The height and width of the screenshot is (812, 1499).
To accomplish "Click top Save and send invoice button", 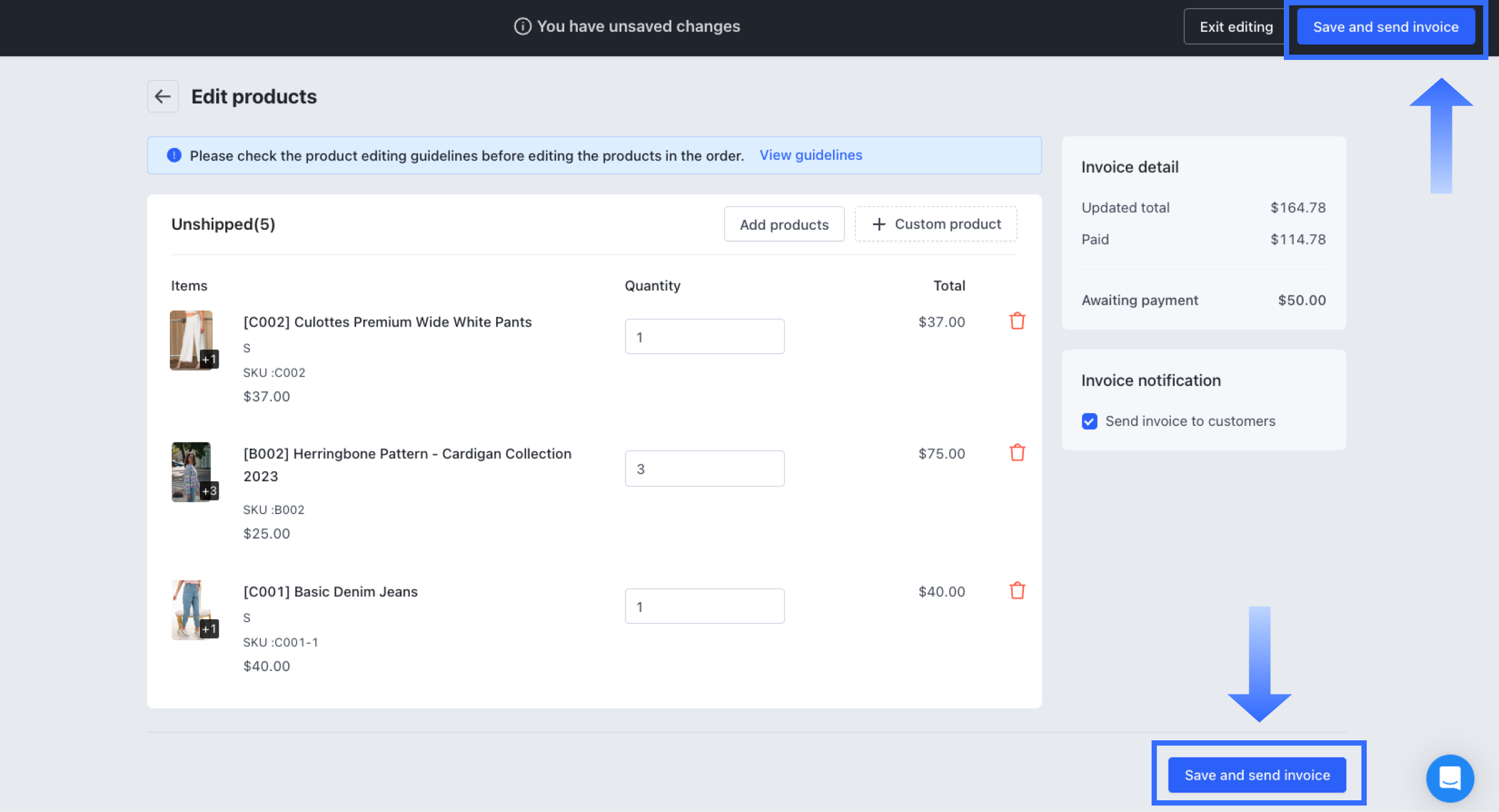I will [1386, 27].
